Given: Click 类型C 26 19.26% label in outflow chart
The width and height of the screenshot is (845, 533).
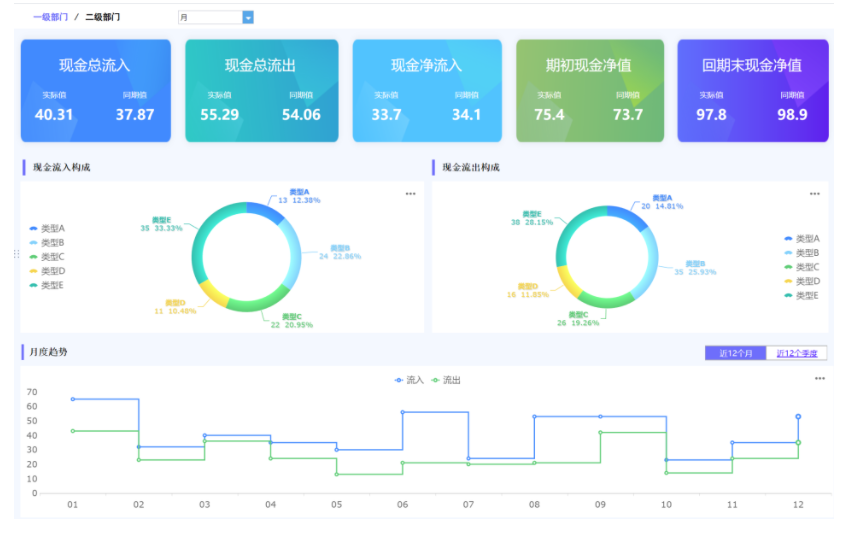Looking at the screenshot, I should (578, 319).
